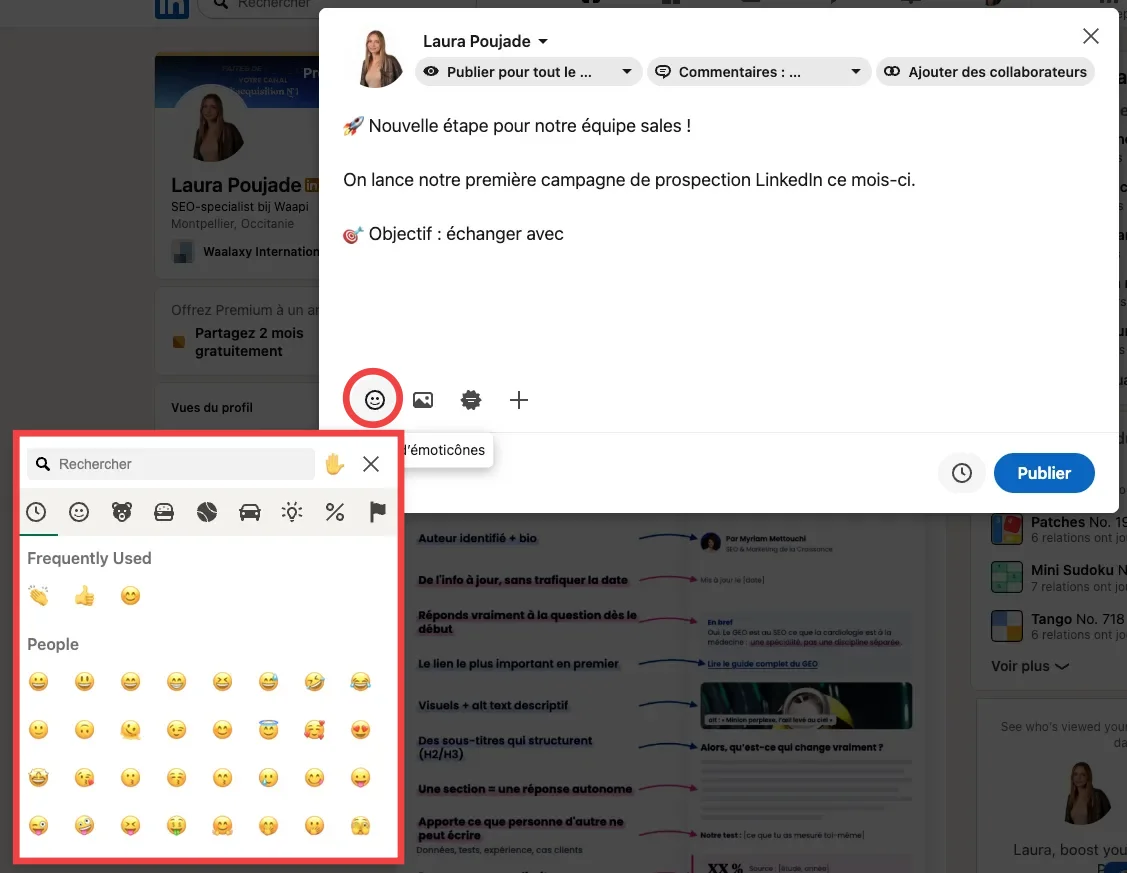Switch to the activities ball emoji tab

point(207,512)
